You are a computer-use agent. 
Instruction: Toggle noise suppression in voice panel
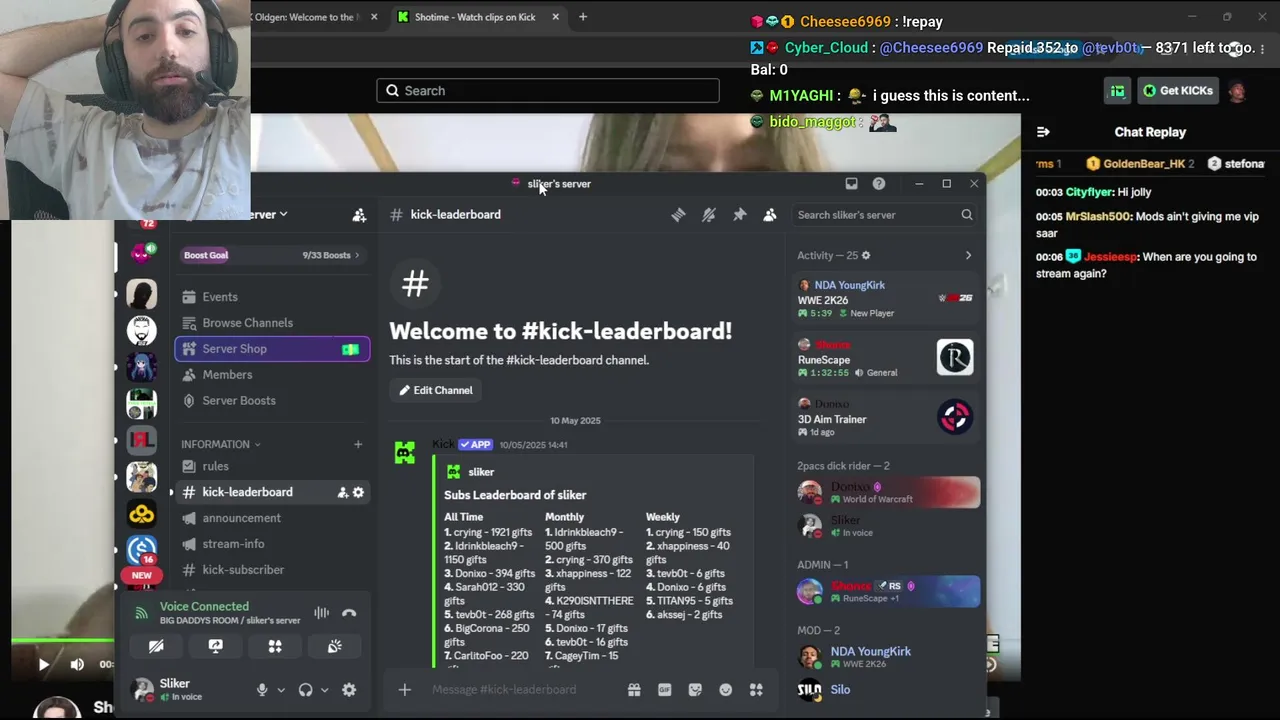point(321,613)
